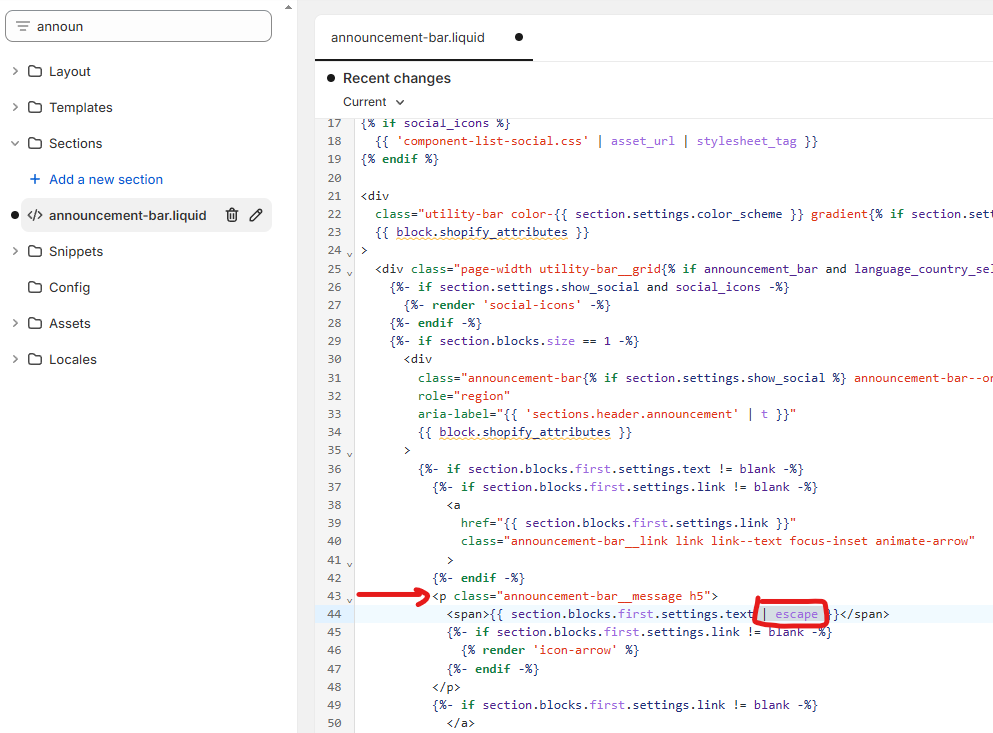Click the 'escape' filter on line 44
This screenshot has width=993, height=733.
coord(796,614)
